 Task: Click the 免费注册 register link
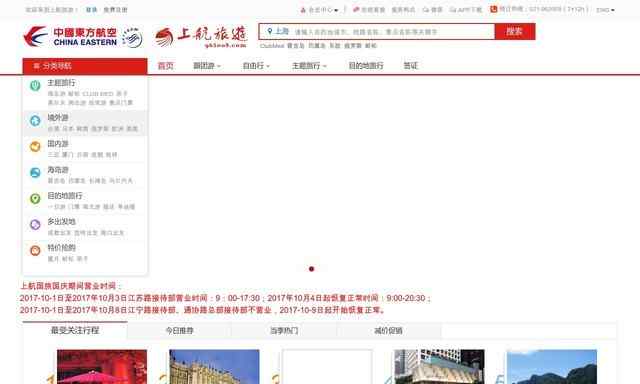point(115,10)
